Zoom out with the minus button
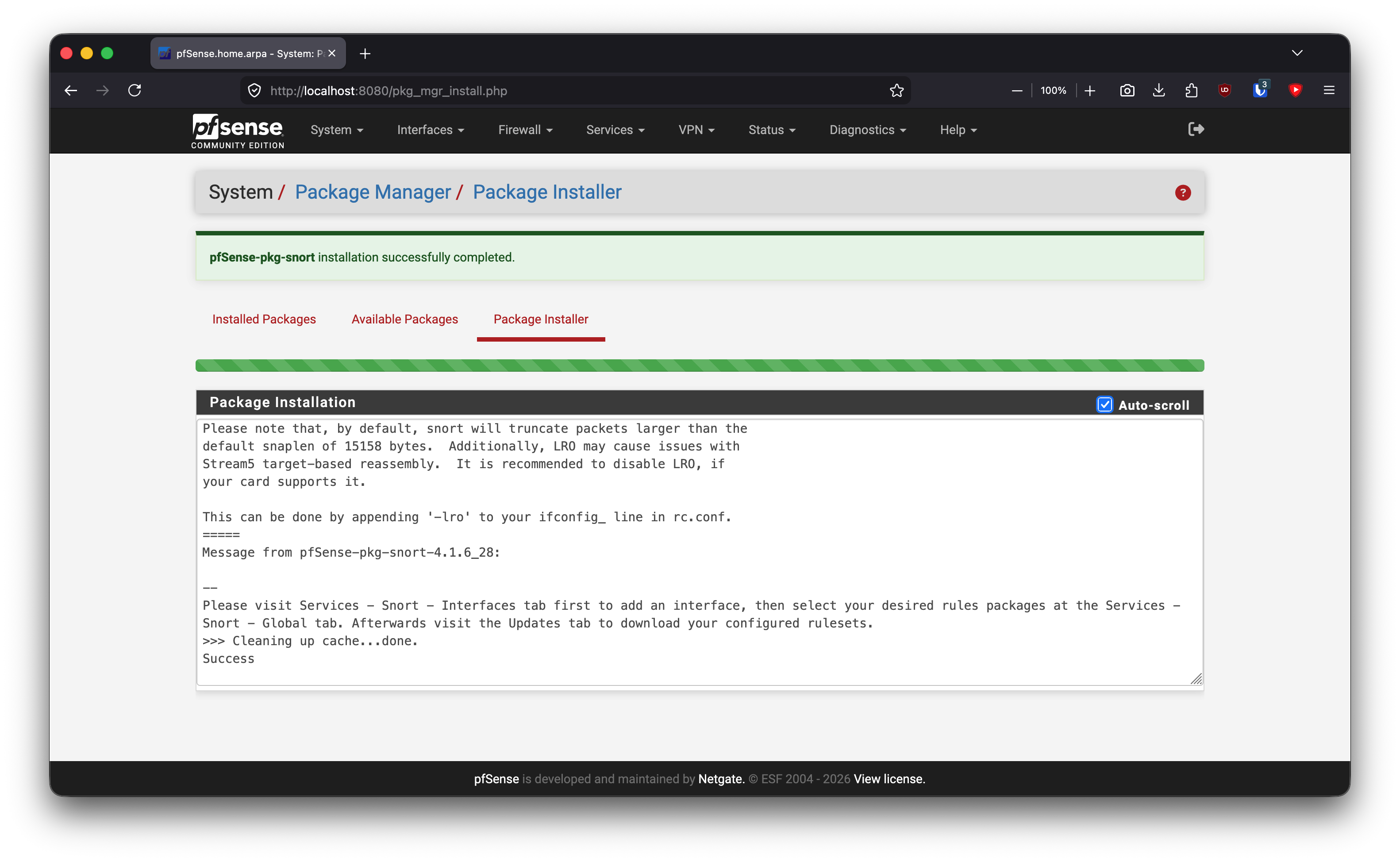The height and width of the screenshot is (862, 1400). coord(1016,91)
